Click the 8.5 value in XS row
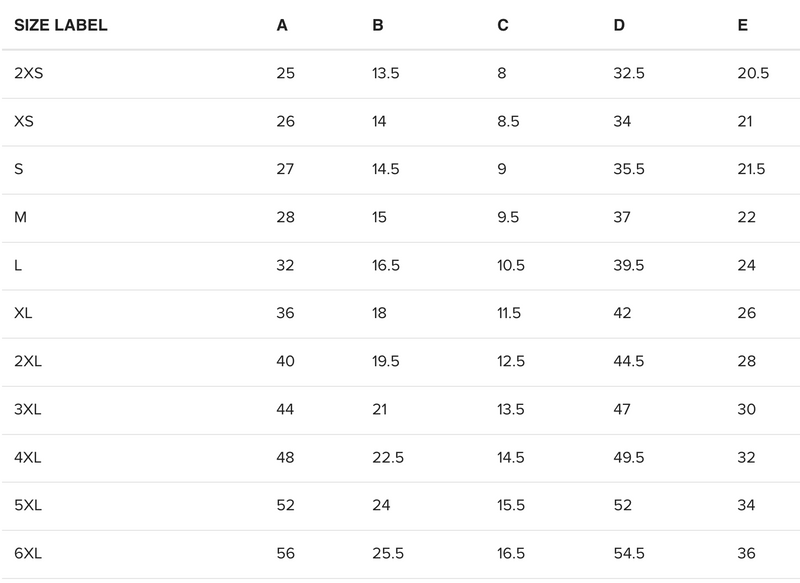Image resolution: width=800 pixels, height=583 pixels. [x=507, y=122]
